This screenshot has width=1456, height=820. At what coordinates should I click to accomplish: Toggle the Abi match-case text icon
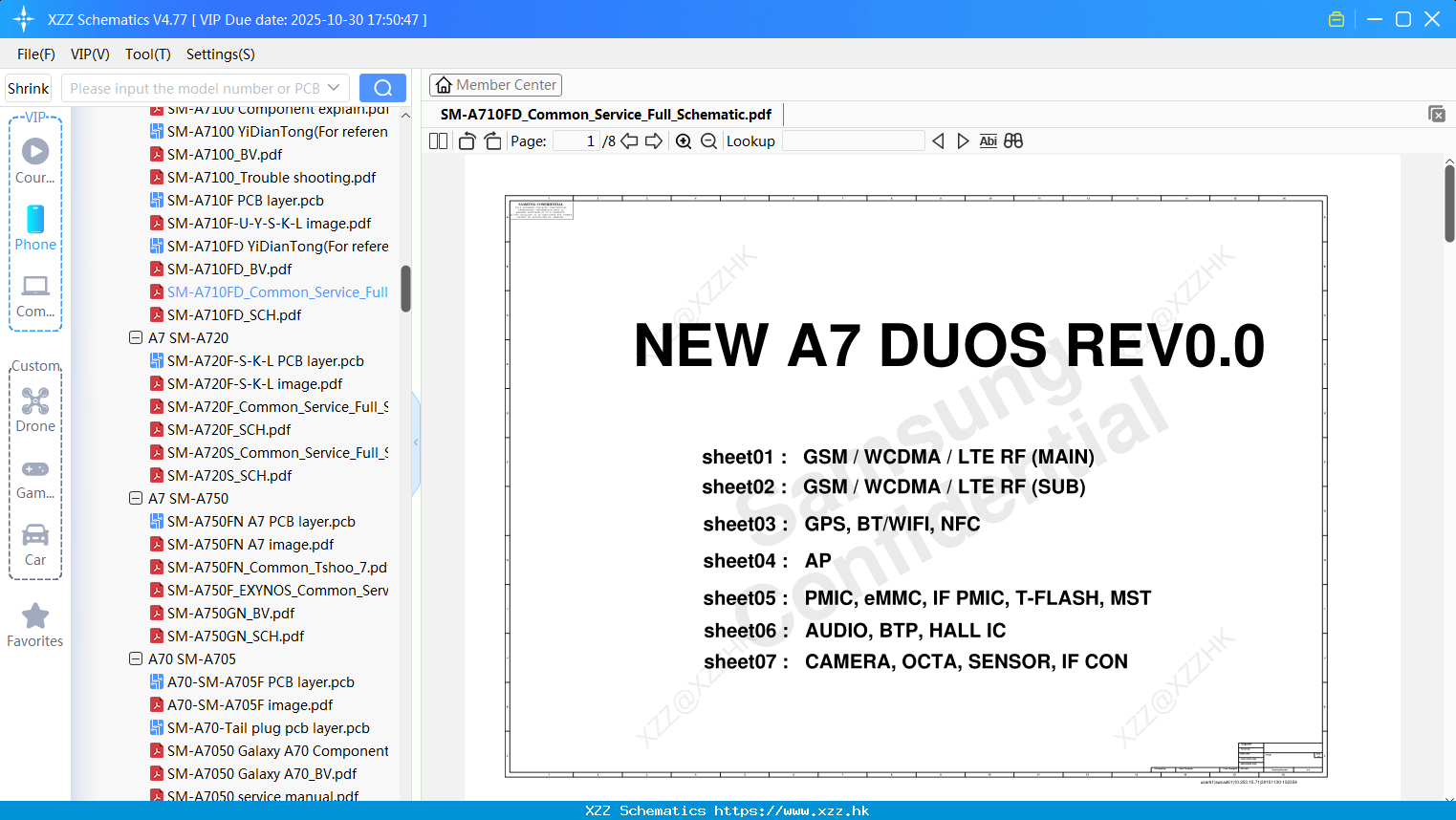(x=989, y=141)
